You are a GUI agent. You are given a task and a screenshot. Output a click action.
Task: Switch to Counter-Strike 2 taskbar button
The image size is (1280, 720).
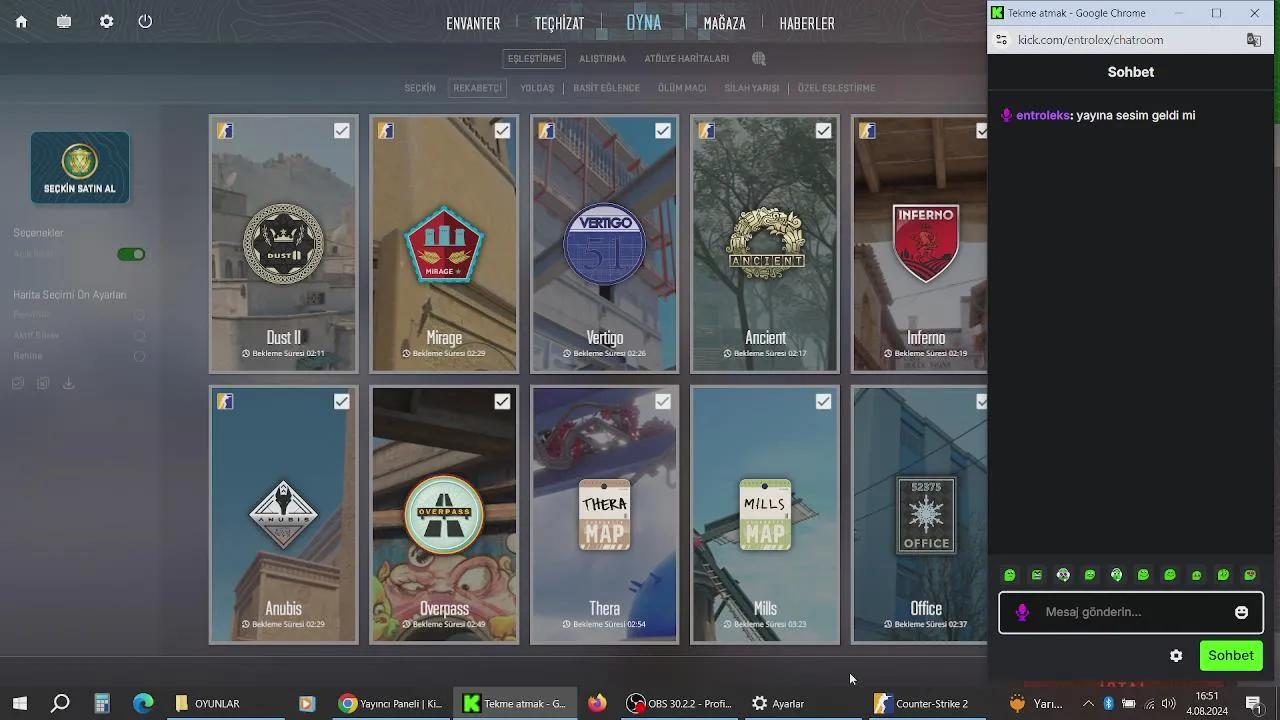tap(922, 703)
